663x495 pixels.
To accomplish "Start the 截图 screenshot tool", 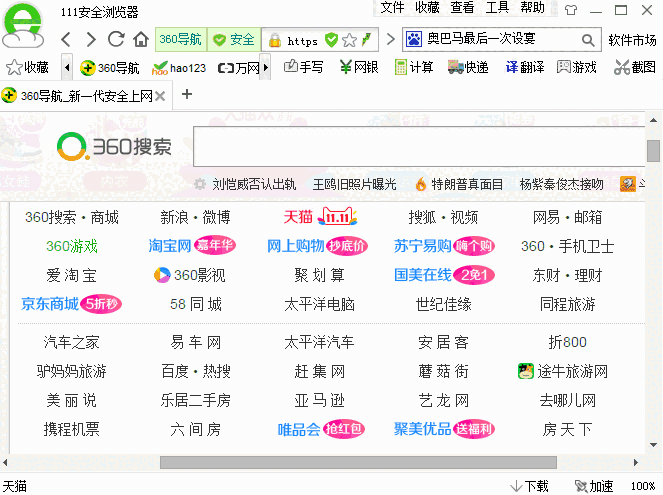I will (635, 67).
